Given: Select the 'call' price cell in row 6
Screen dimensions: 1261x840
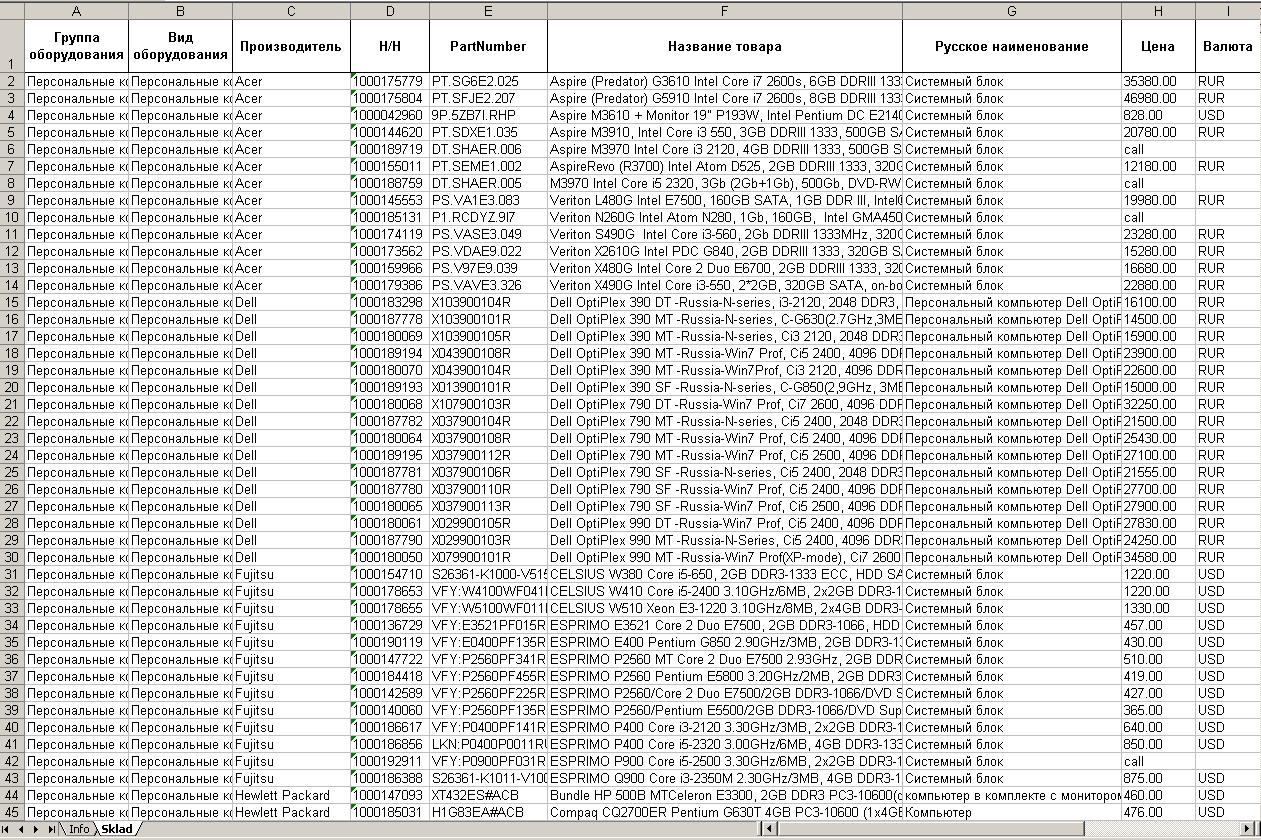Looking at the screenshot, I should tap(1158, 149).
